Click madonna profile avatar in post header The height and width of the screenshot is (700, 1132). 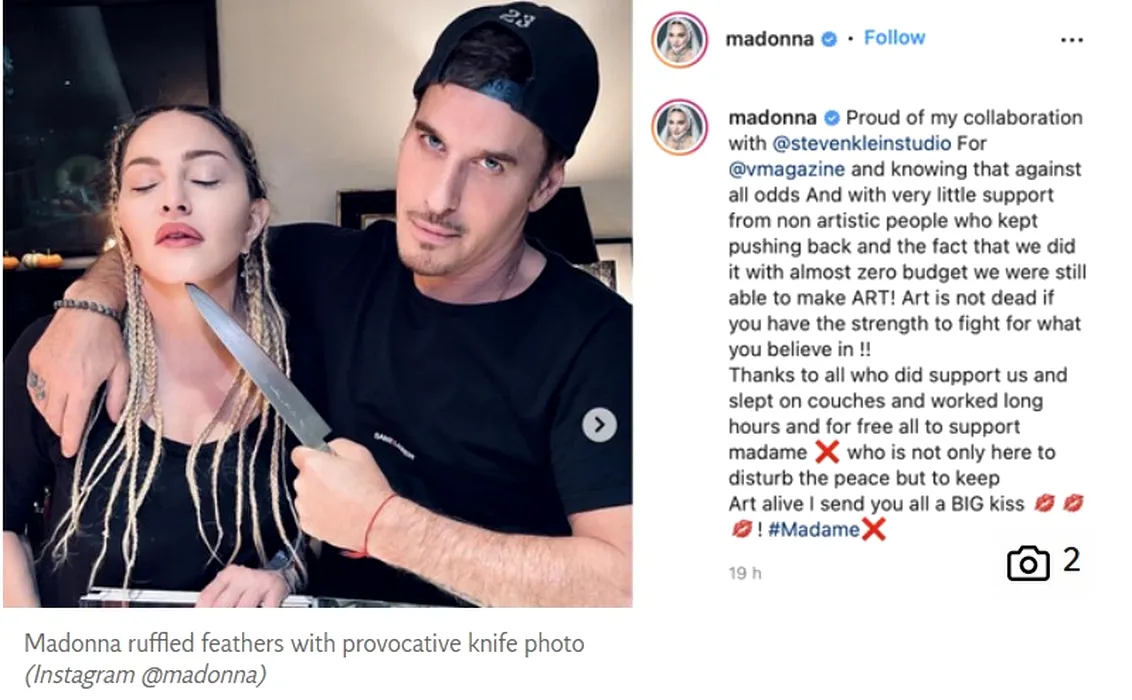(679, 40)
